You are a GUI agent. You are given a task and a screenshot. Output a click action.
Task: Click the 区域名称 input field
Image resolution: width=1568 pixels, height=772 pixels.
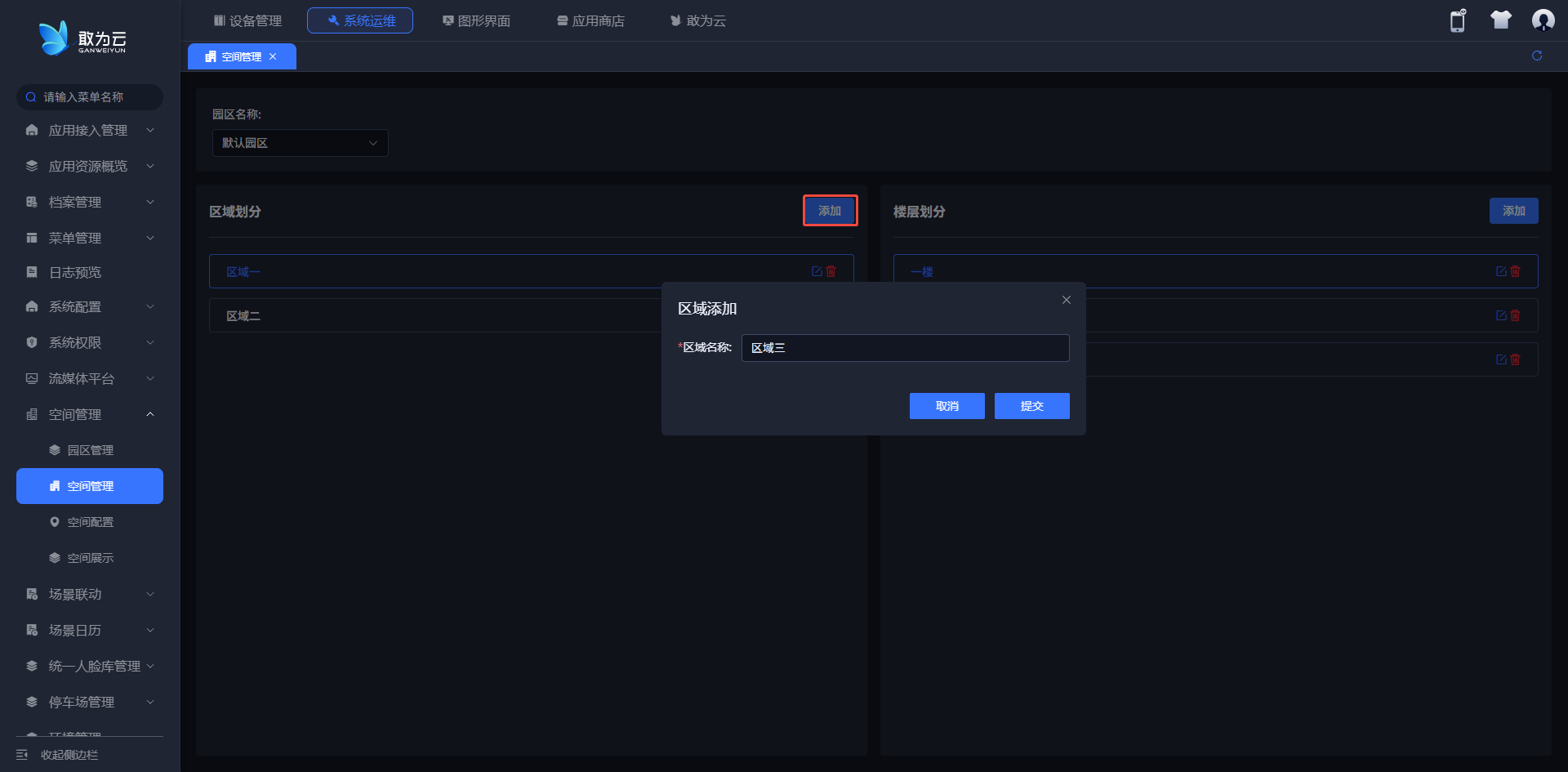tap(905, 348)
